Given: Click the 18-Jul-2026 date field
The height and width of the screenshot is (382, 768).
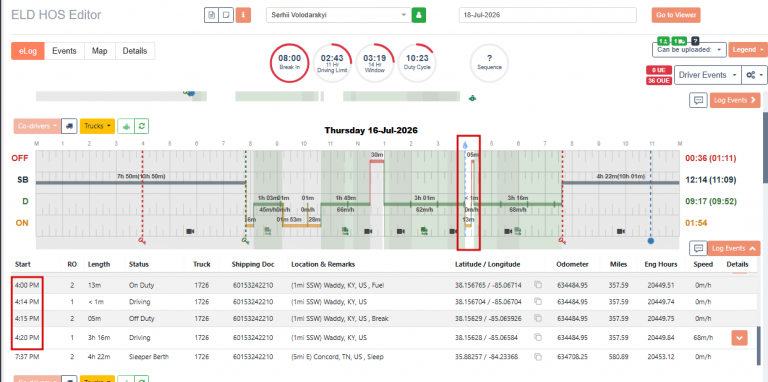Looking at the screenshot, I should tap(548, 15).
